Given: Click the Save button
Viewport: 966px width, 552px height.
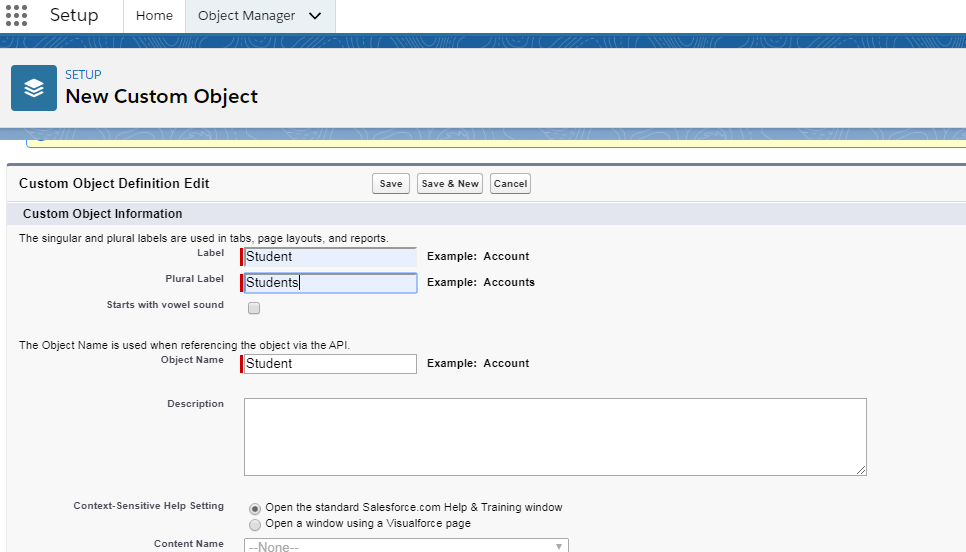Looking at the screenshot, I should tap(391, 184).
